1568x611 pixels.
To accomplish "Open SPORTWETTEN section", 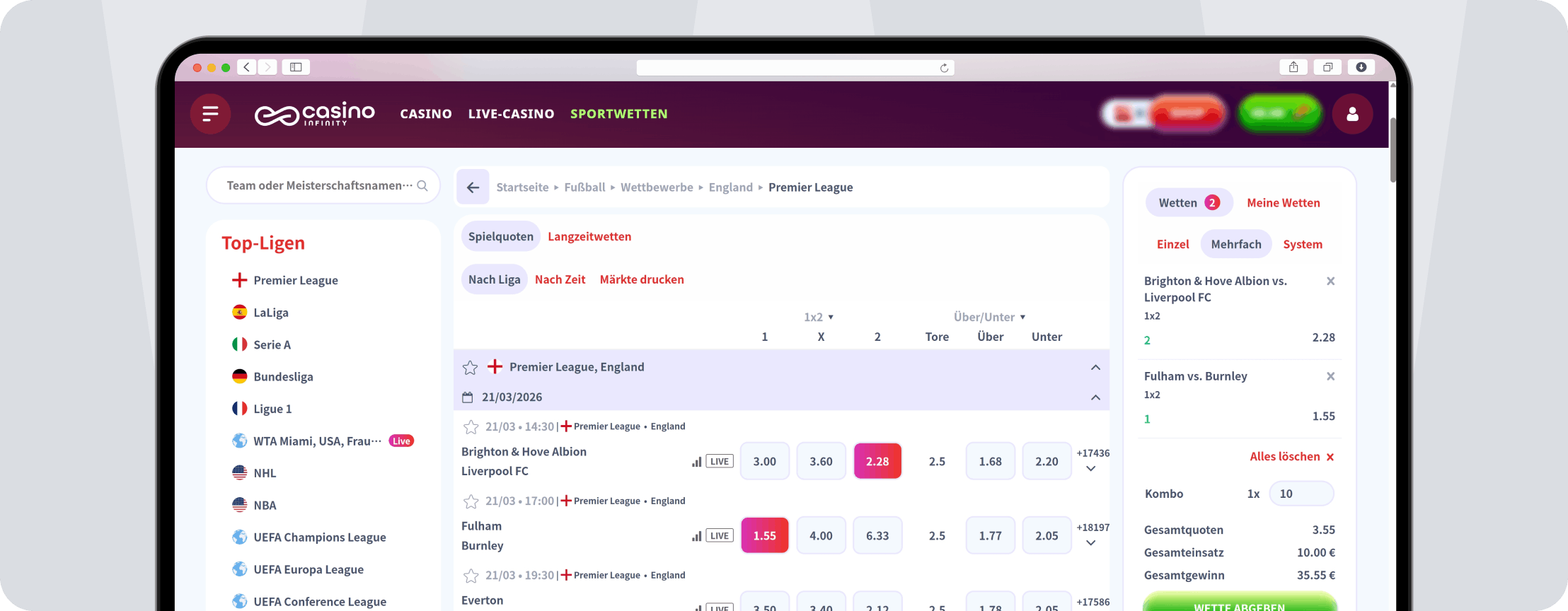I will click(619, 114).
